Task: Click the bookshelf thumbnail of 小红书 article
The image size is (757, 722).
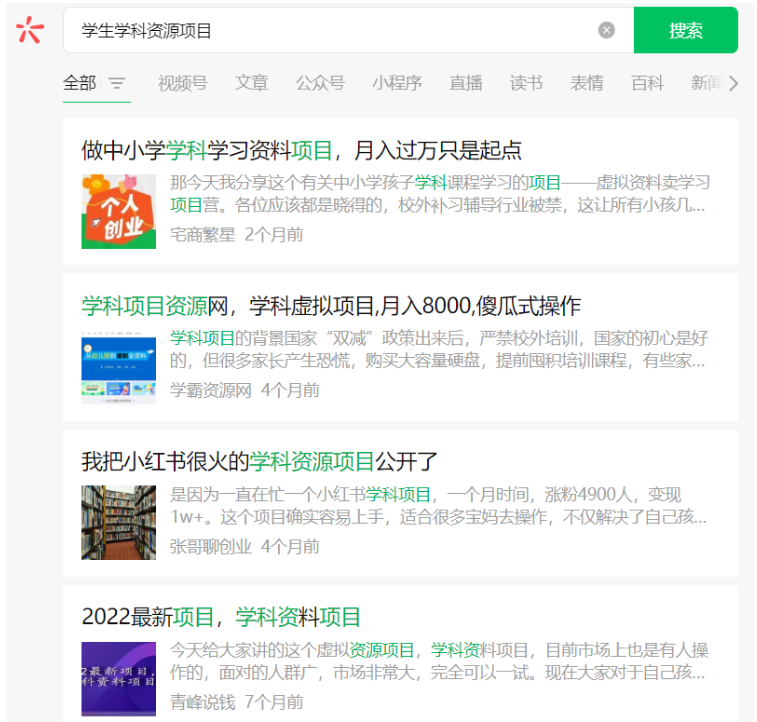Action: [119, 522]
